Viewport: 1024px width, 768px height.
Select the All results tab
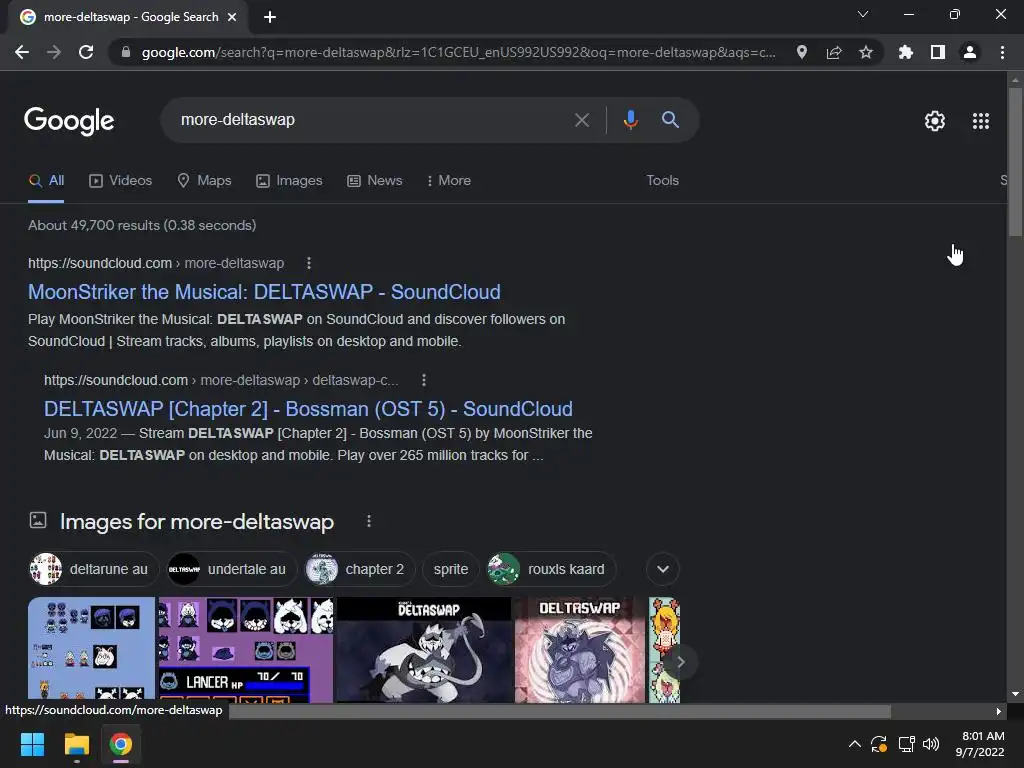tap(46, 181)
